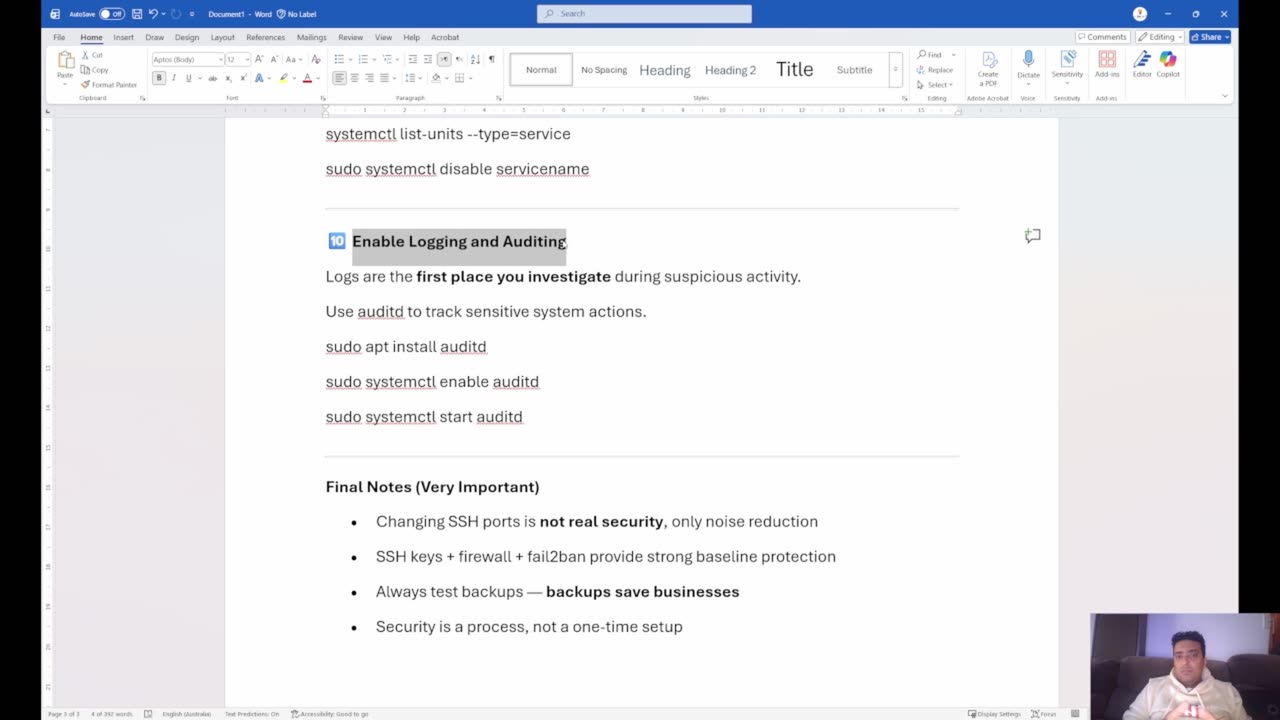Open the Change Case menu

(x=292, y=59)
